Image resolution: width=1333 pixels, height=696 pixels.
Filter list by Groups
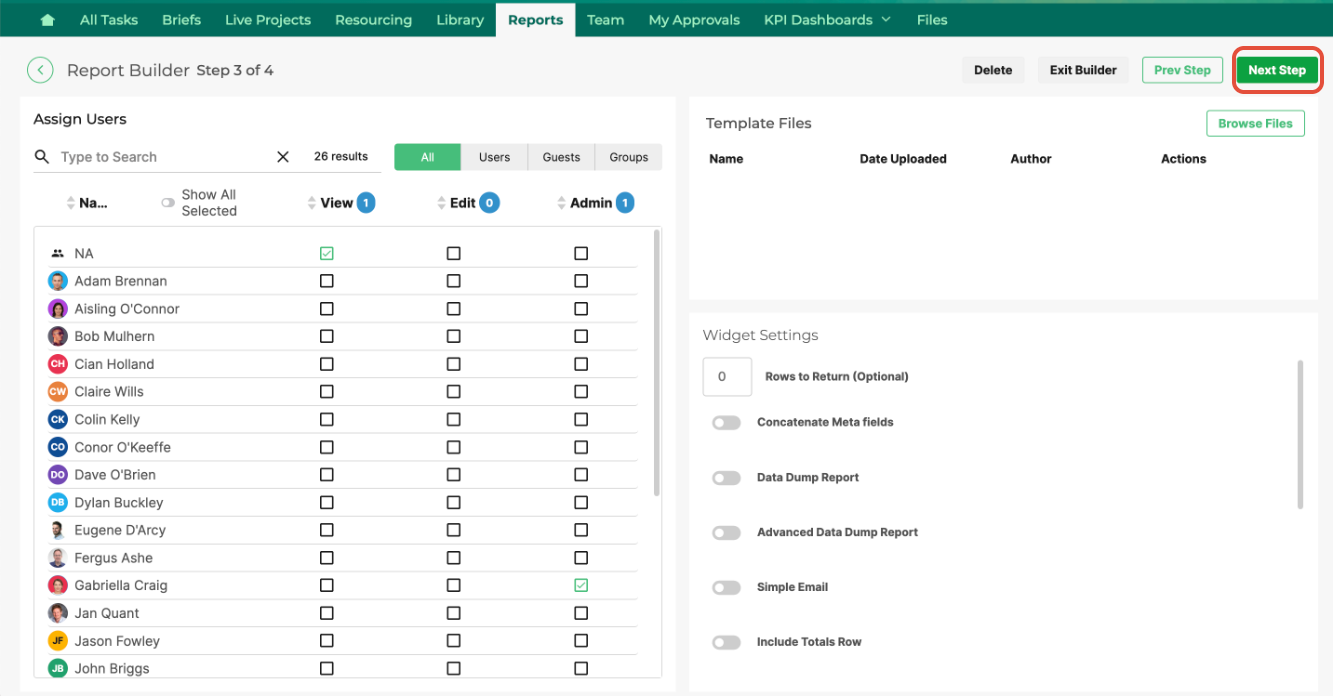[x=629, y=157]
